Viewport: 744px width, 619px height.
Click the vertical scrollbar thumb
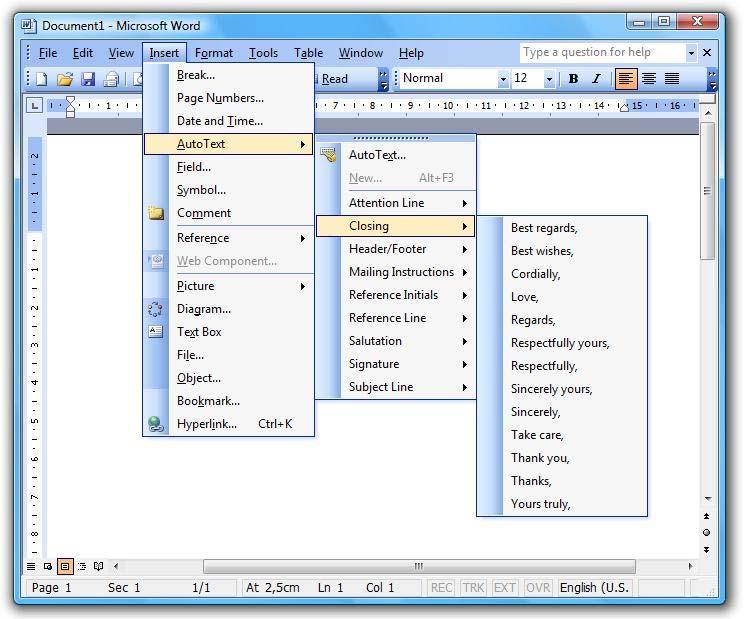tap(707, 191)
